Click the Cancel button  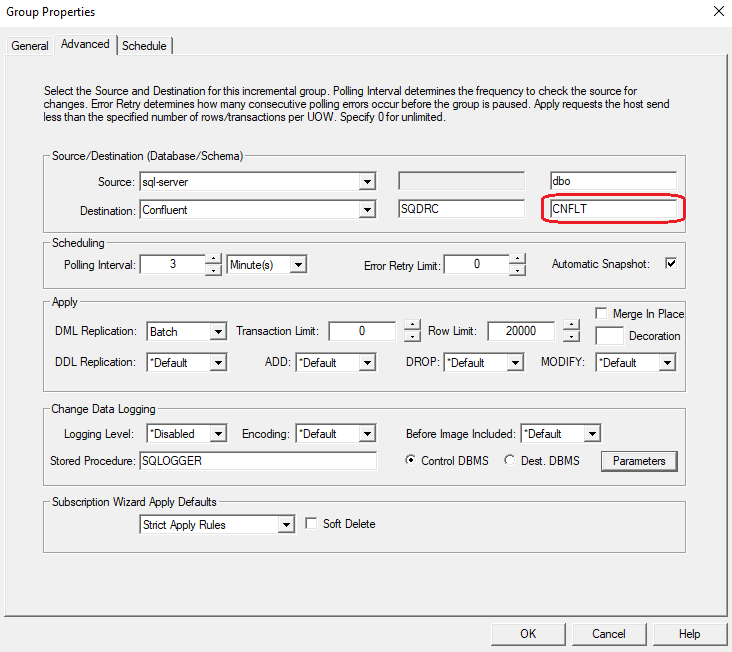(x=608, y=633)
